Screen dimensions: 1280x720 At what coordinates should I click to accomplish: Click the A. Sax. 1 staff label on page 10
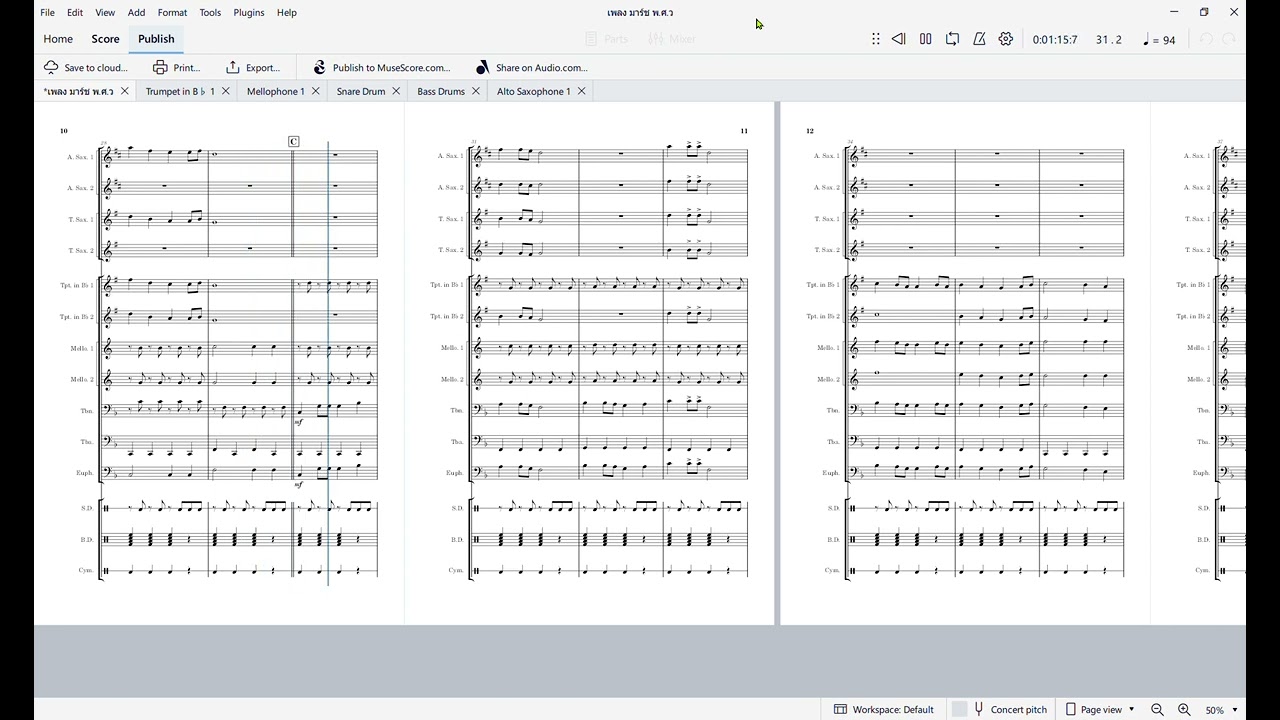click(x=80, y=157)
